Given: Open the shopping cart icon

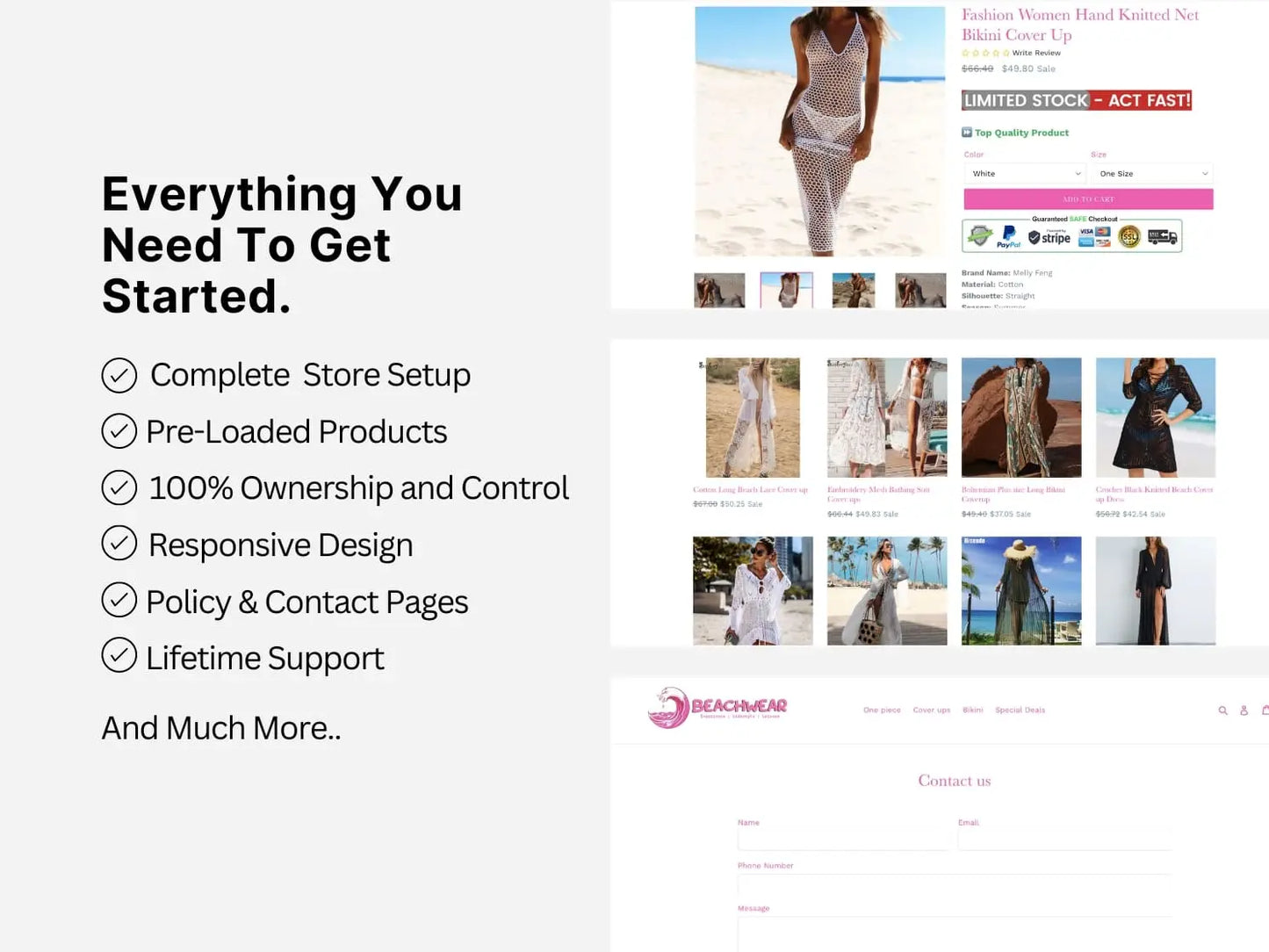Looking at the screenshot, I should click(x=1265, y=710).
